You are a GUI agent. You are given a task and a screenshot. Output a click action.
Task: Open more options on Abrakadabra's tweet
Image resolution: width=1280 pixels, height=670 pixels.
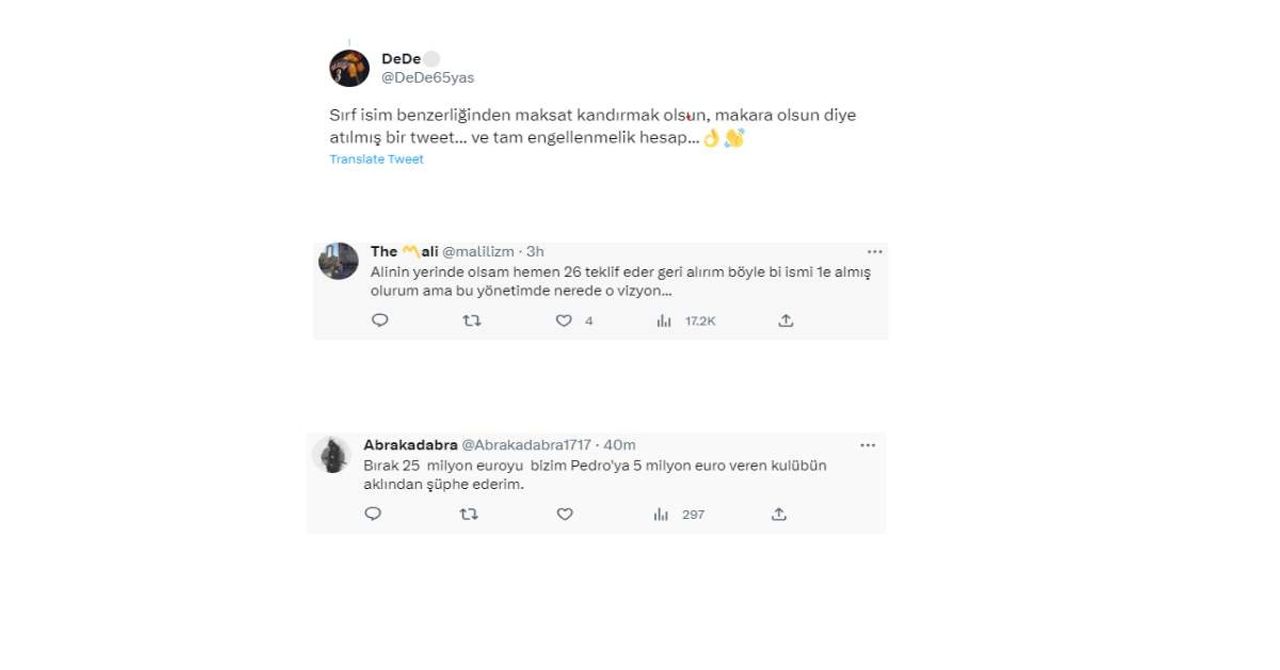click(868, 445)
